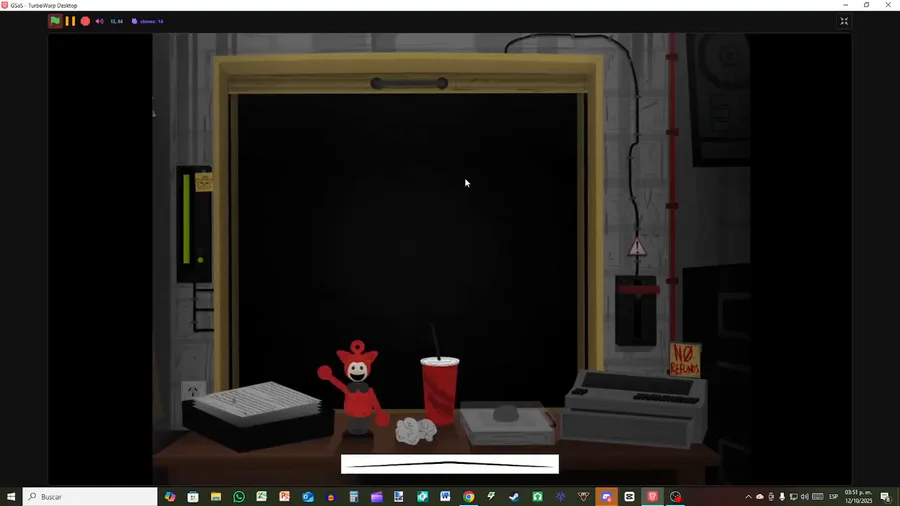The image size is (900, 506).
Task: Open Steam from taskbar
Action: (514, 496)
